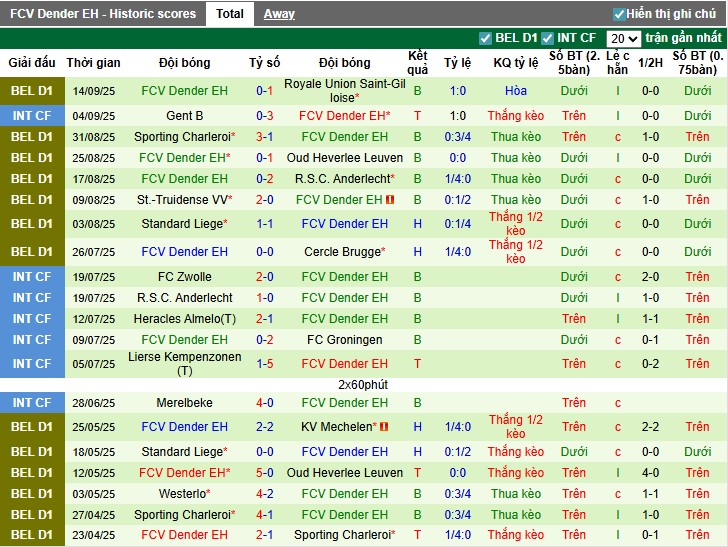Click red card icon next to KV Mechelen
Viewport: 728px width, 547px height.
click(x=383, y=426)
